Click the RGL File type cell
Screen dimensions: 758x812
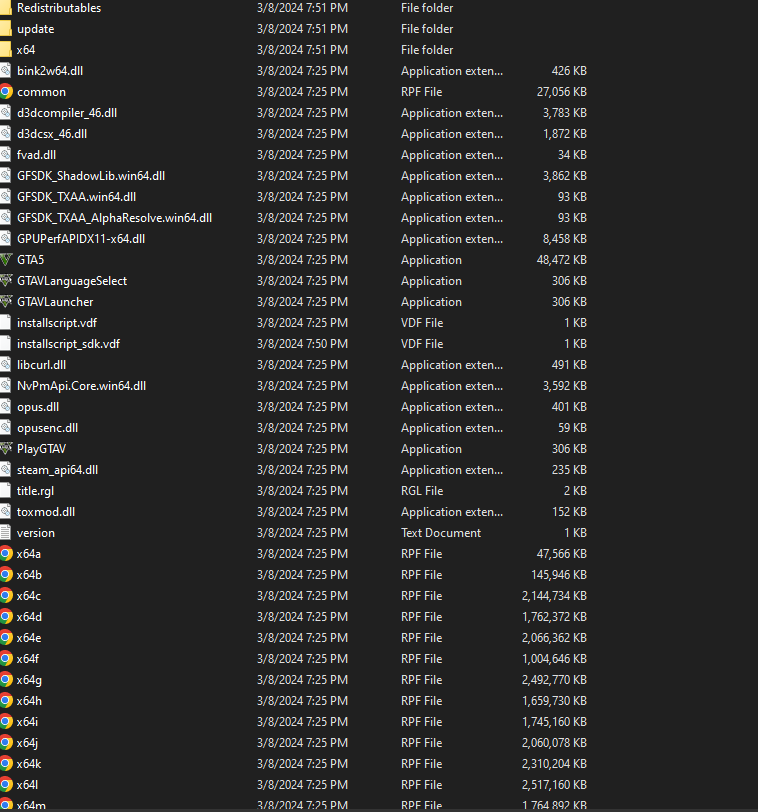click(x=422, y=490)
